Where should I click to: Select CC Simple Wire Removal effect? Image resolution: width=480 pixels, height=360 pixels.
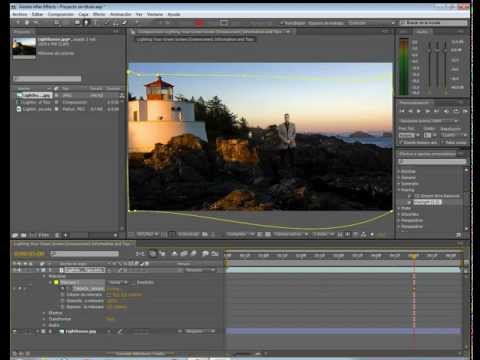437,196
